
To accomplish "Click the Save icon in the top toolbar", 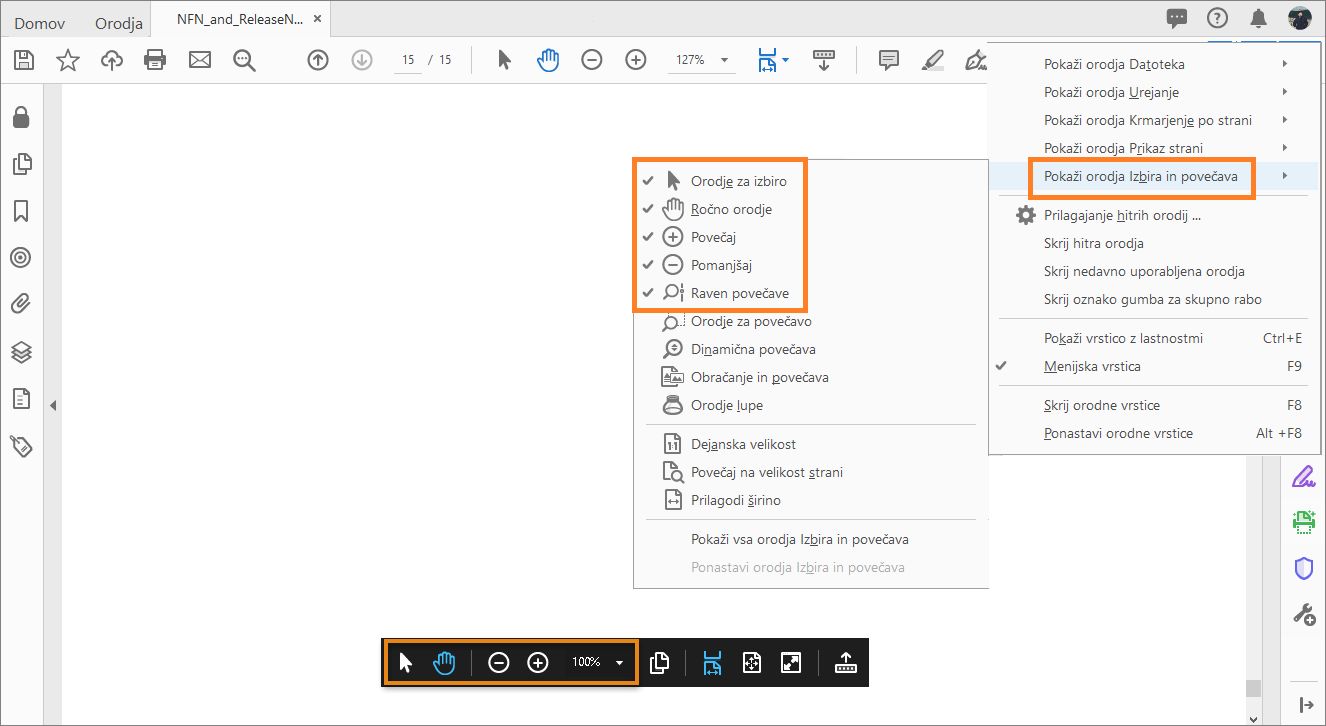I will click(24, 60).
